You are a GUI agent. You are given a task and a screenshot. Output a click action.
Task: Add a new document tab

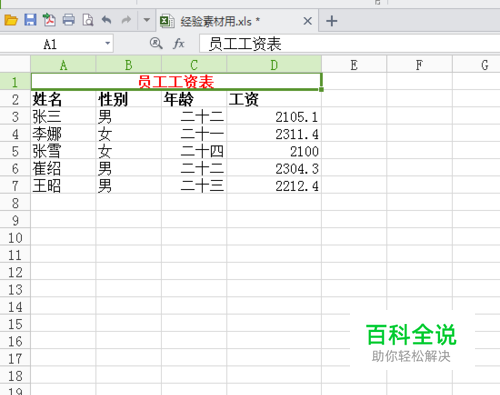click(x=331, y=21)
